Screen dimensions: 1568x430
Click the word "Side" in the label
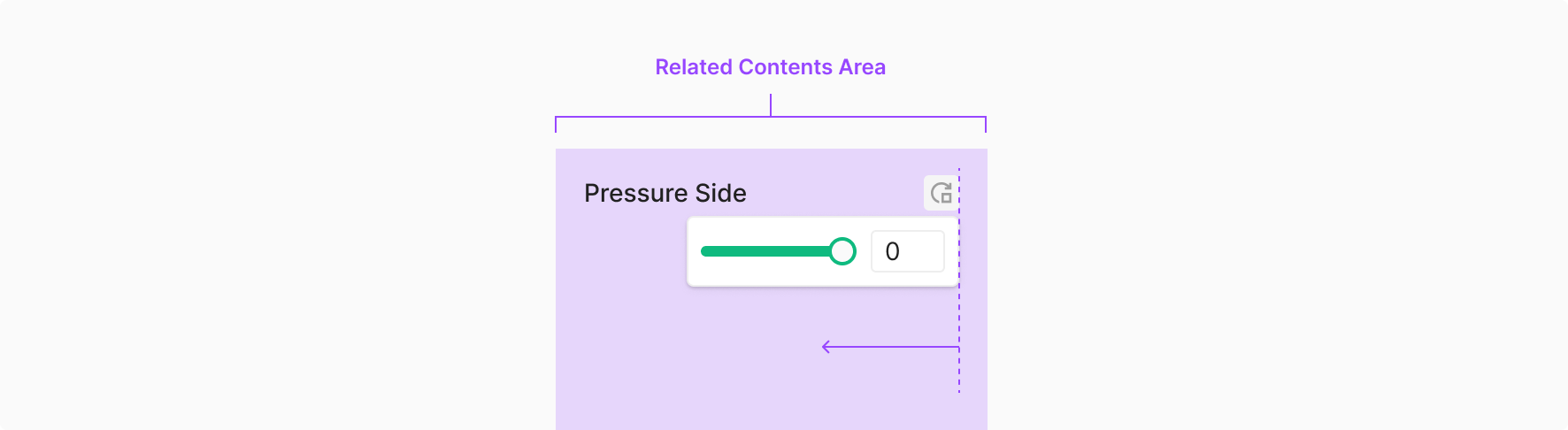click(x=720, y=193)
